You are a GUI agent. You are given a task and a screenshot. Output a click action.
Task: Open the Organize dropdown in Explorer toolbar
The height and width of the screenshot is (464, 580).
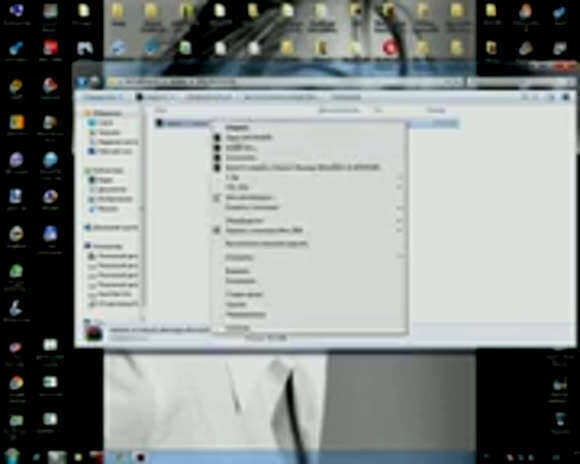pyautogui.click(x=102, y=97)
